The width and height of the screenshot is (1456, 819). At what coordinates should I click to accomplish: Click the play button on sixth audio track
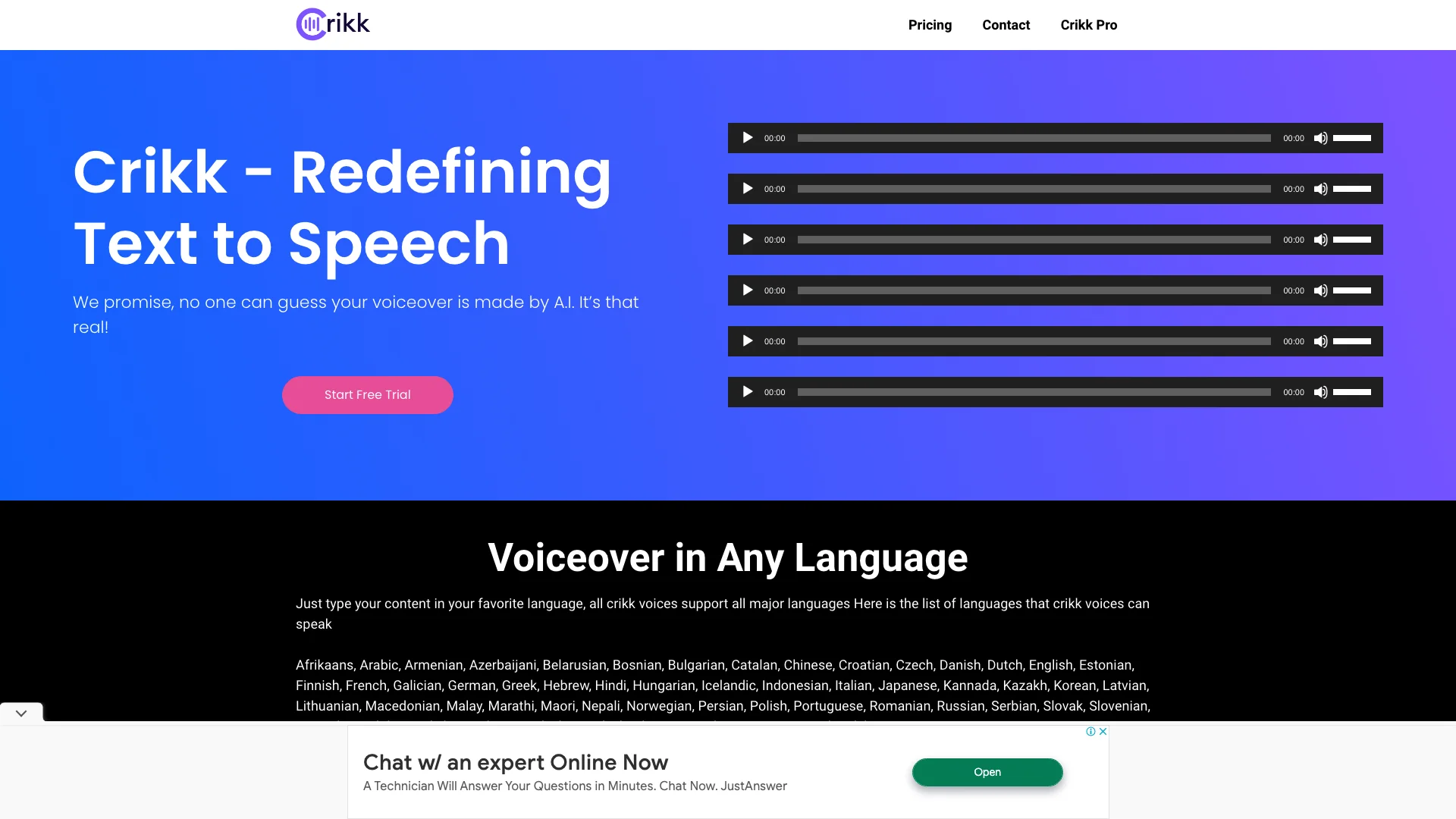click(x=747, y=391)
